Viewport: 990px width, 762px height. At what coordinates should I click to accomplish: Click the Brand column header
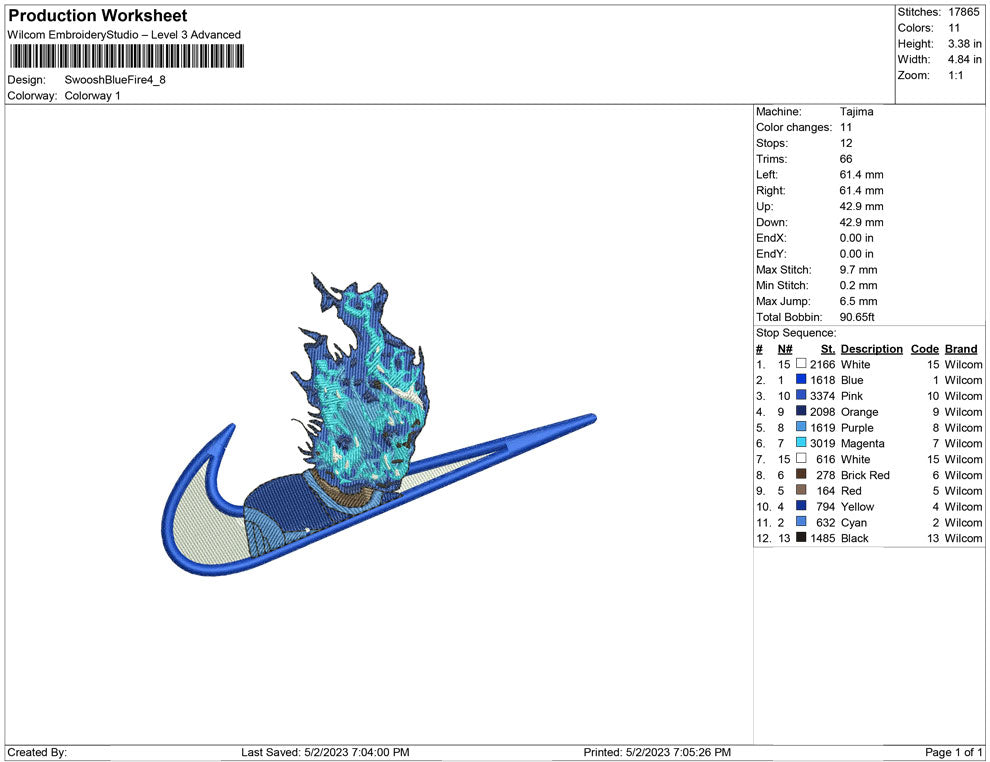[960, 349]
